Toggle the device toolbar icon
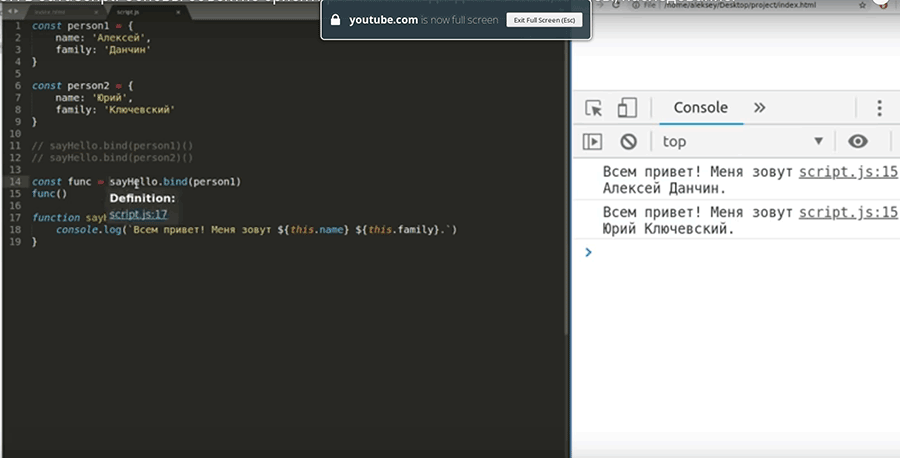This screenshot has height=458, width=900. click(627, 107)
